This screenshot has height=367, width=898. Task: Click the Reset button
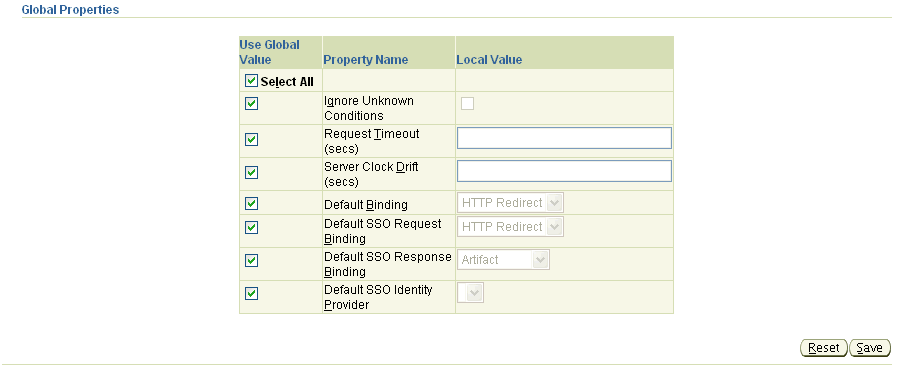coord(824,348)
